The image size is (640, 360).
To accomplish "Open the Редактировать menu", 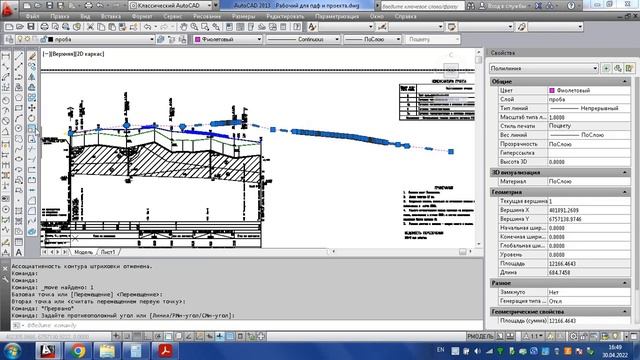I will pos(285,16).
